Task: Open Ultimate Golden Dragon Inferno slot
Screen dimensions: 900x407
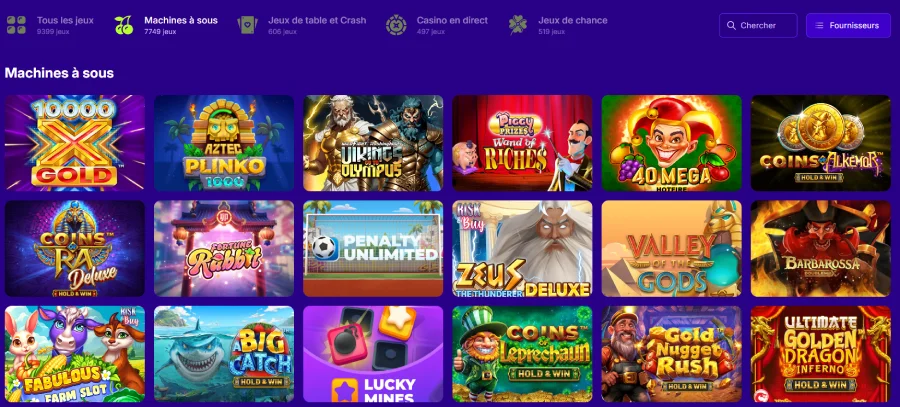Action: tap(821, 354)
